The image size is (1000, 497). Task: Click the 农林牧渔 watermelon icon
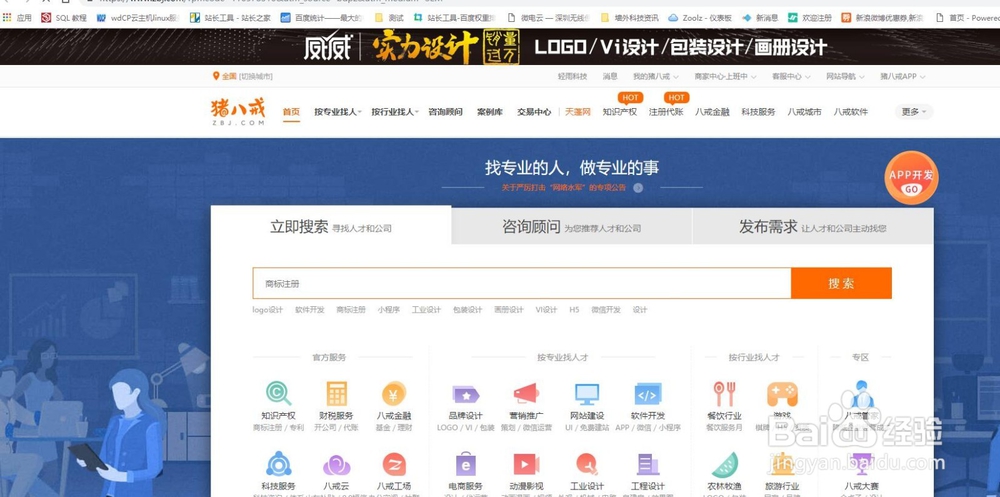(x=724, y=464)
